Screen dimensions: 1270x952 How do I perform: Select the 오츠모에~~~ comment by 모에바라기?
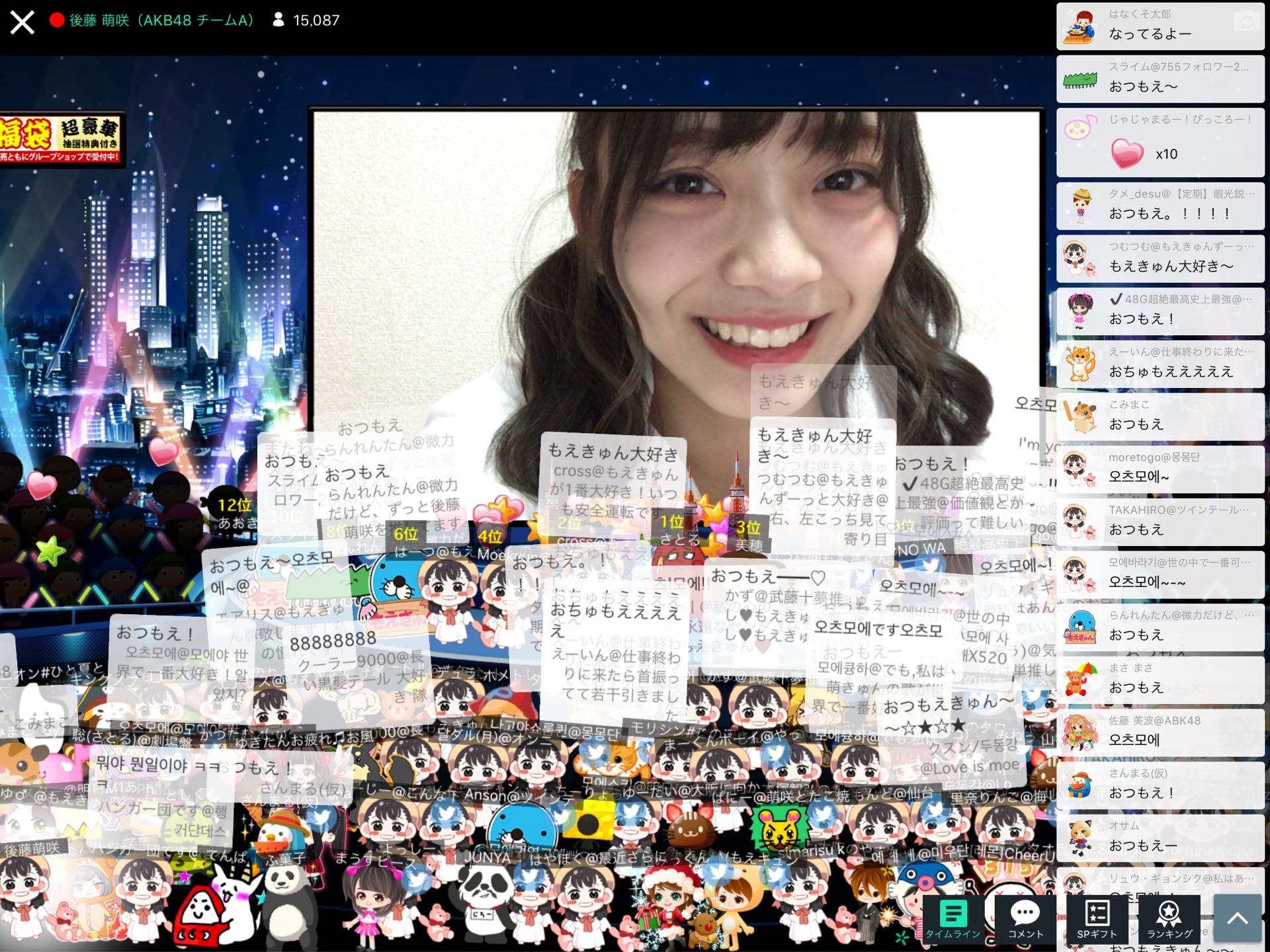[1161, 575]
